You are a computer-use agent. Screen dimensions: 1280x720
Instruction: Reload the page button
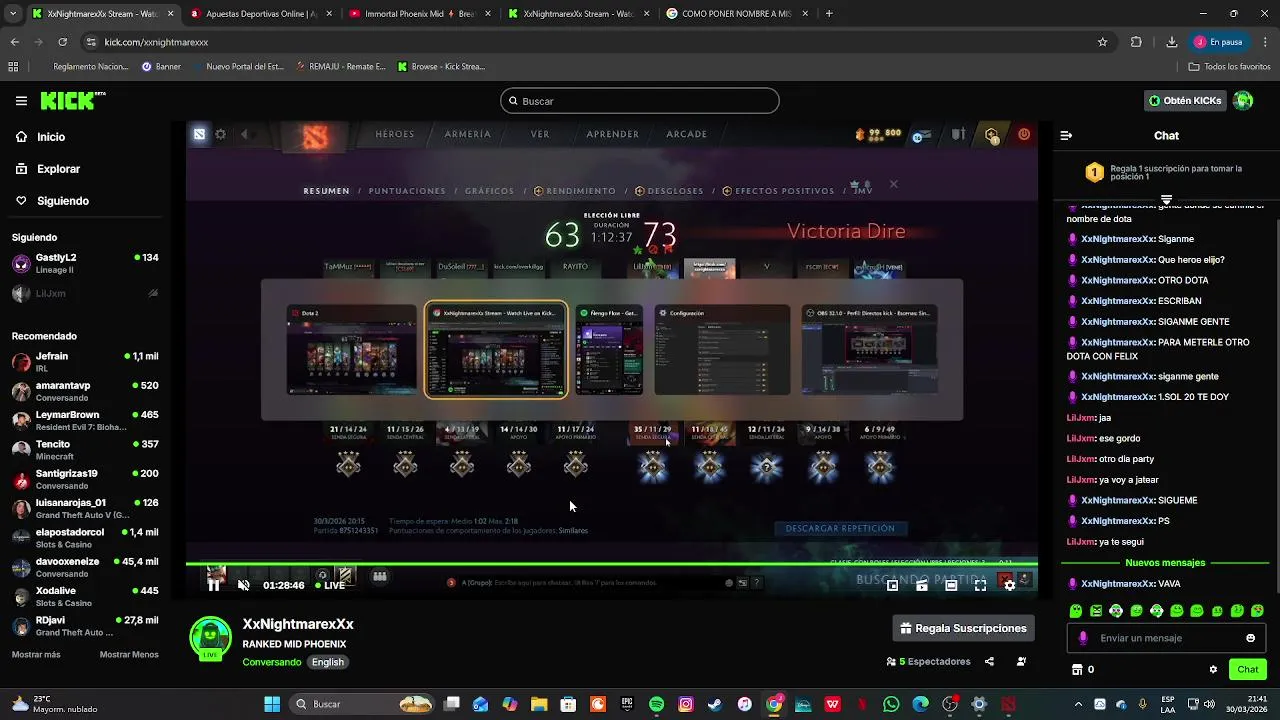62,42
